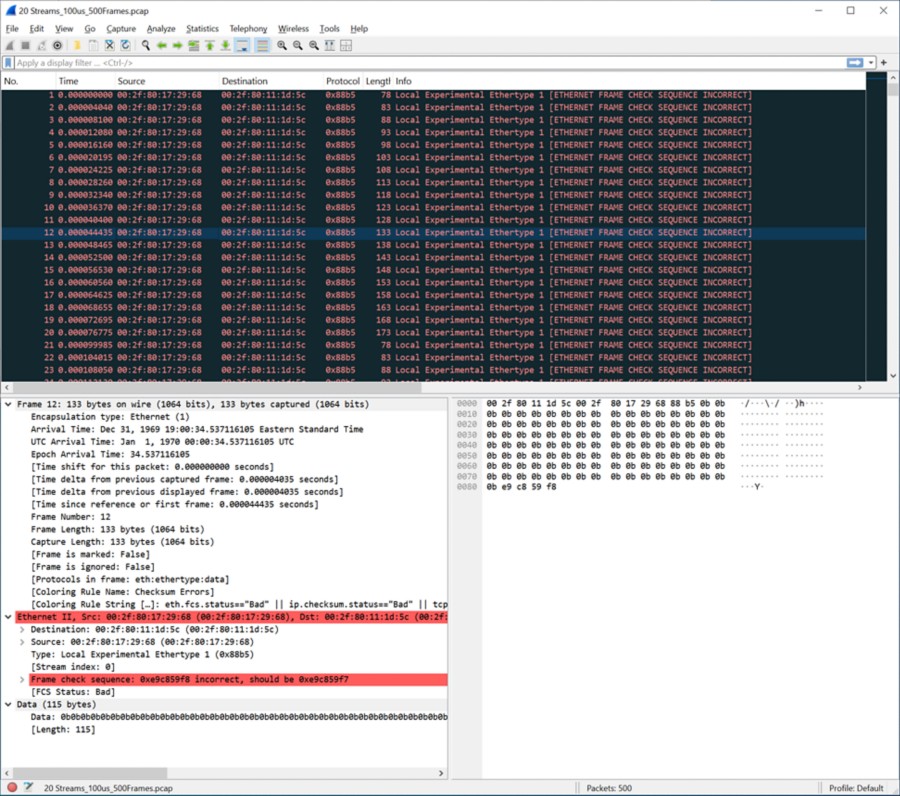Open the Statistics menu
Screen dimensions: 900x796
point(202,29)
